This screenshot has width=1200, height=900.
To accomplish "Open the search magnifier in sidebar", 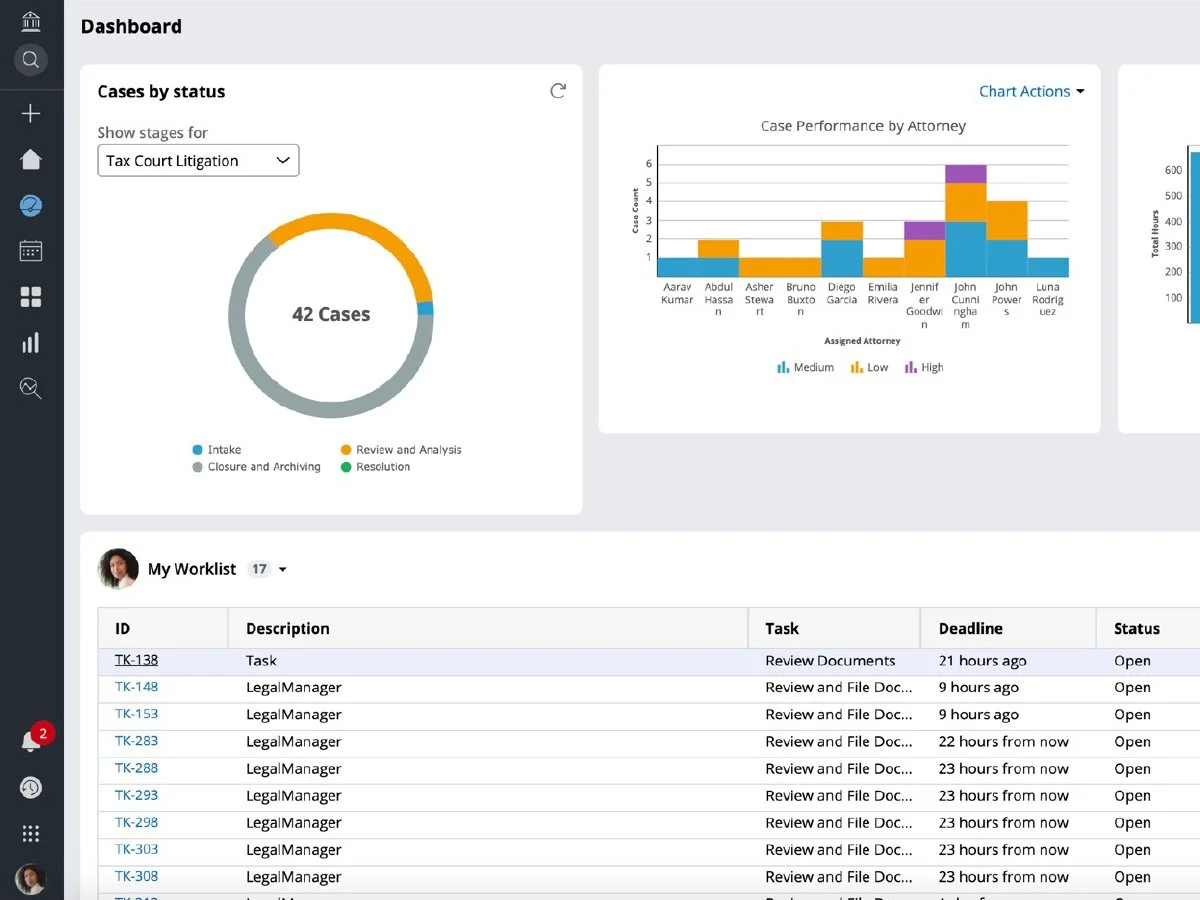I will coord(31,60).
